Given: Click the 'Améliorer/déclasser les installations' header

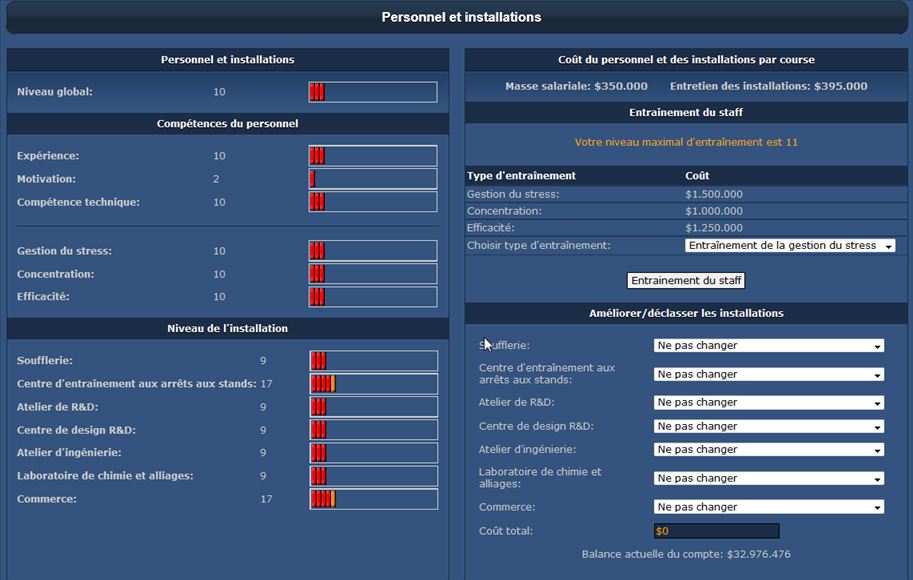Looking at the screenshot, I should [x=686, y=313].
